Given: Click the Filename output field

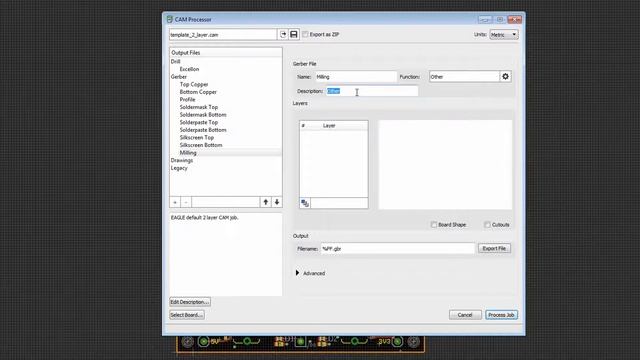Looking at the screenshot, I should pos(398,249).
